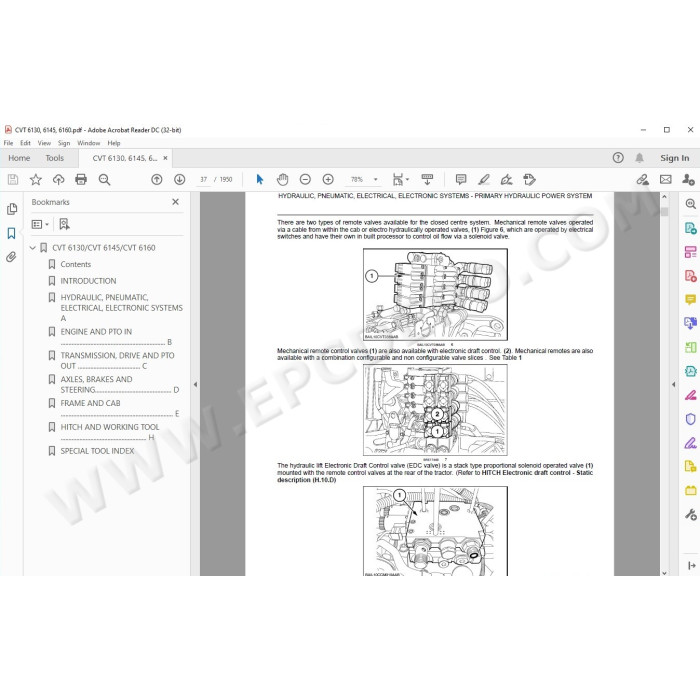
Task: Send file by email icon
Action: (666, 179)
